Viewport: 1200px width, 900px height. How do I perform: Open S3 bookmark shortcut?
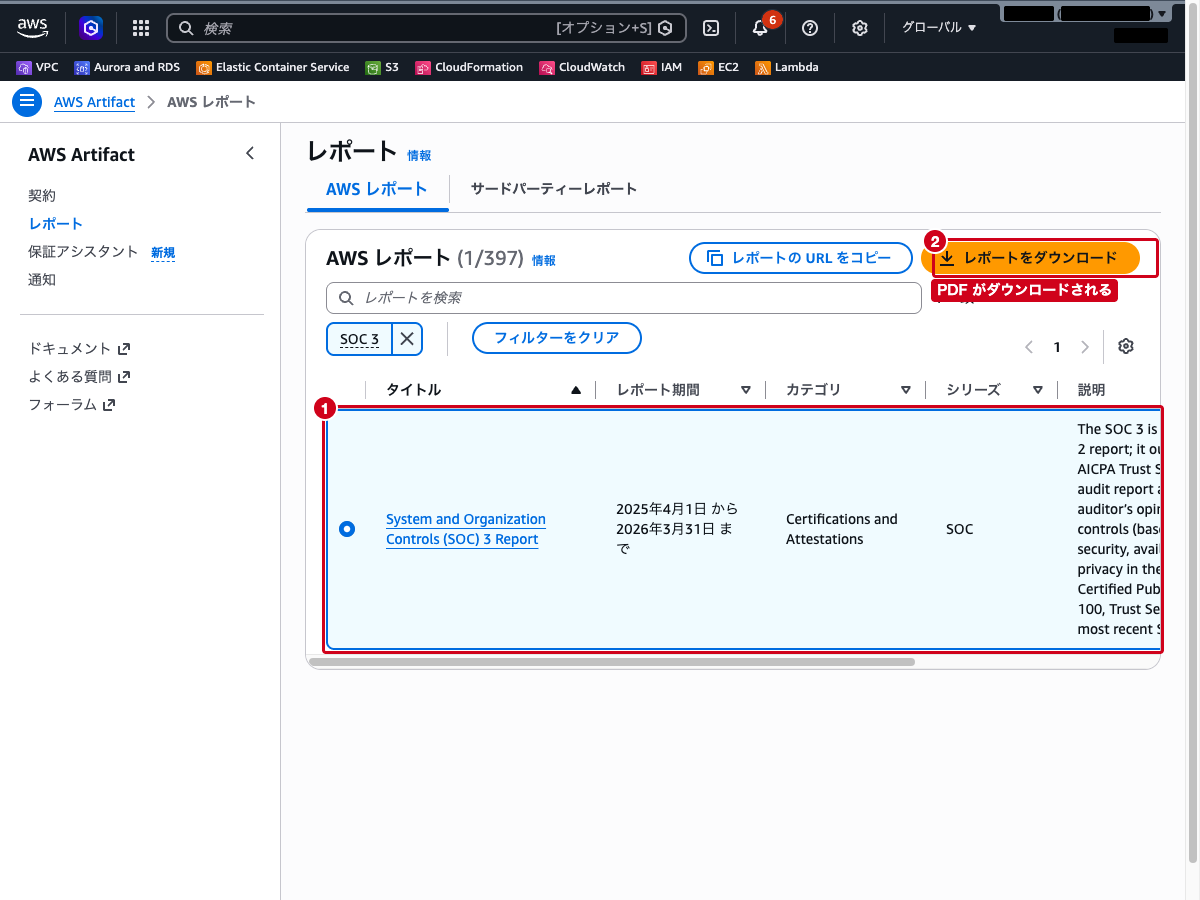(382, 67)
